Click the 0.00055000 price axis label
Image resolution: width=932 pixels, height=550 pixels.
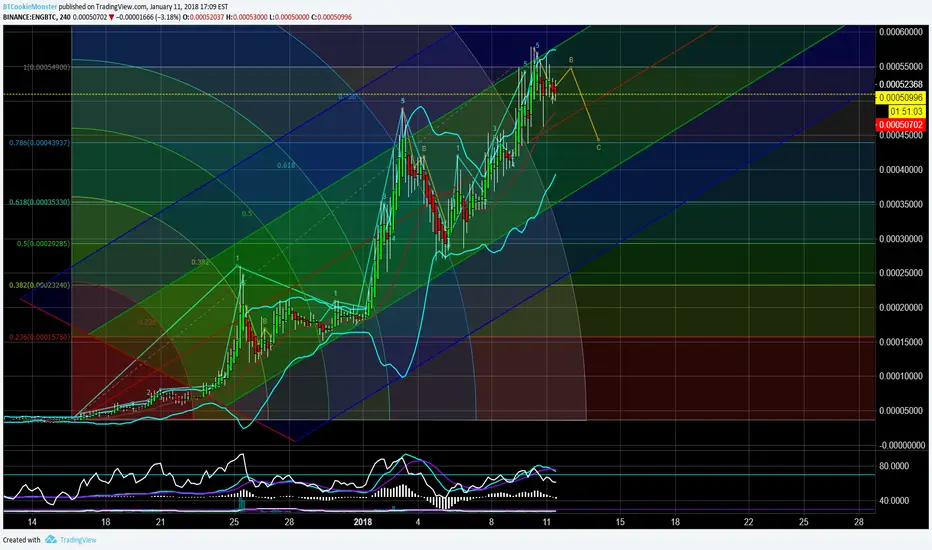902,66
